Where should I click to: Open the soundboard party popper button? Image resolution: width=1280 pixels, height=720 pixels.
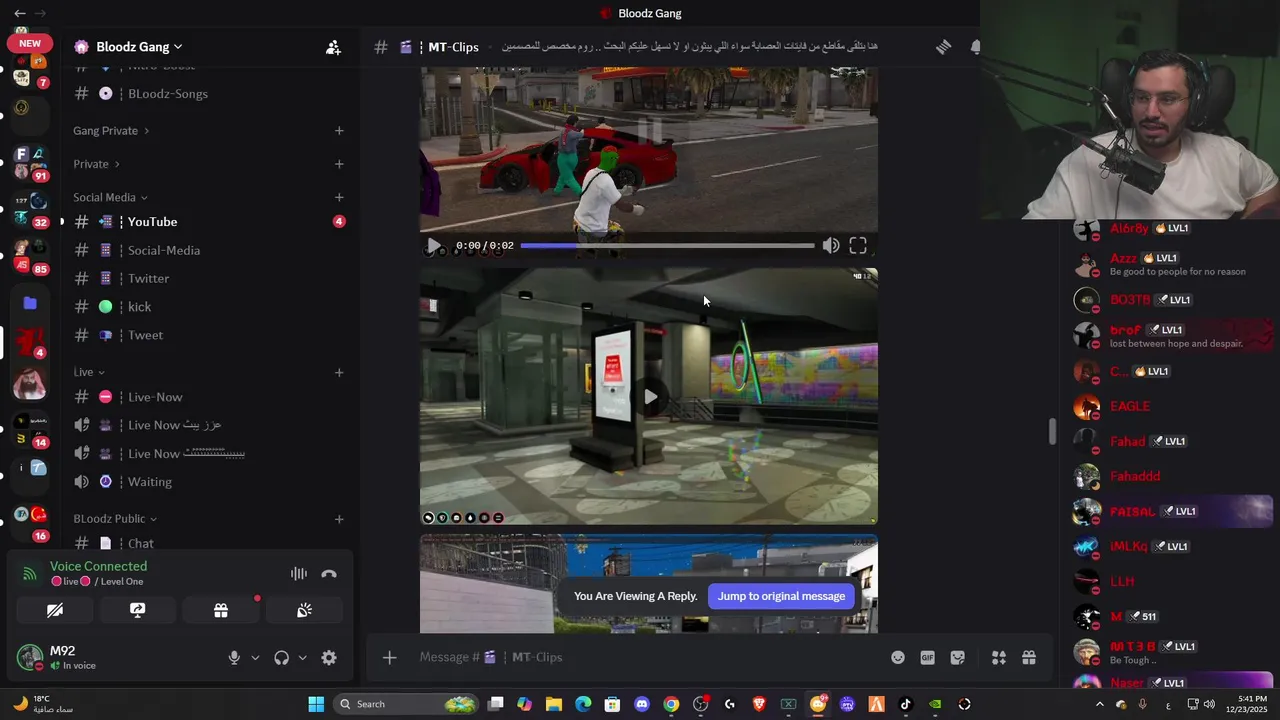304,610
